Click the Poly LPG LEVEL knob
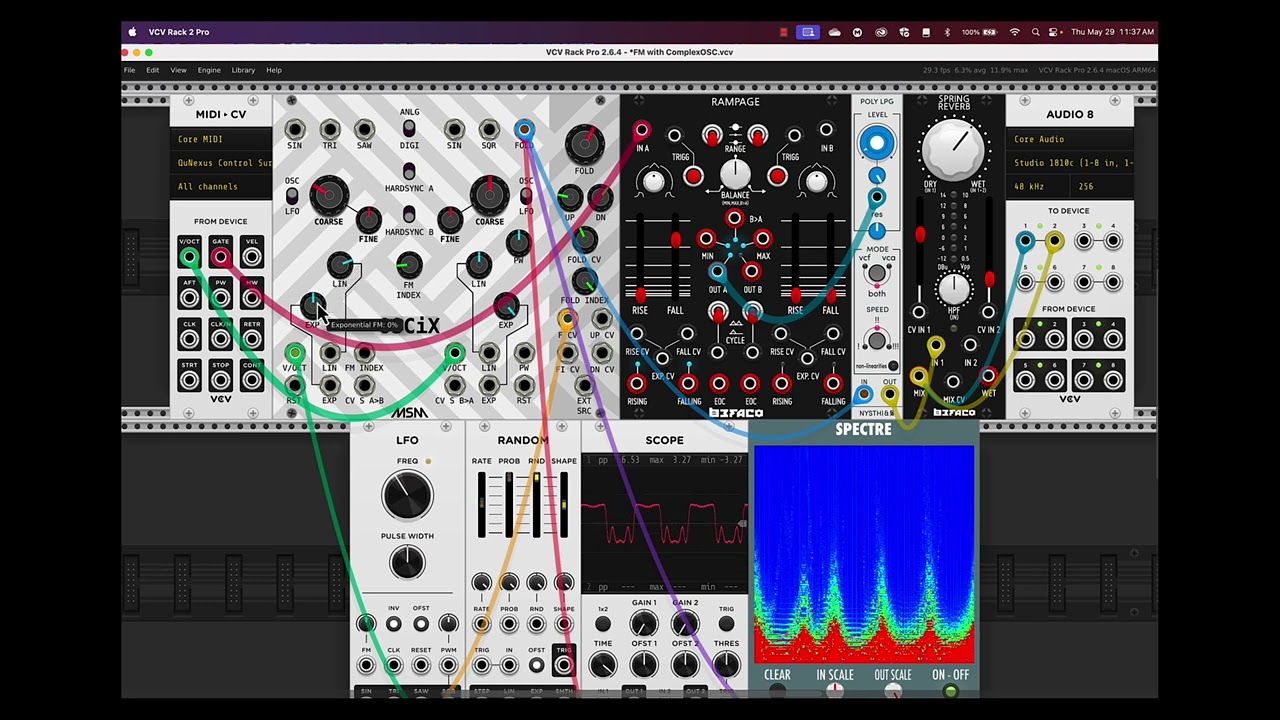The image size is (1280, 720). tap(876, 144)
